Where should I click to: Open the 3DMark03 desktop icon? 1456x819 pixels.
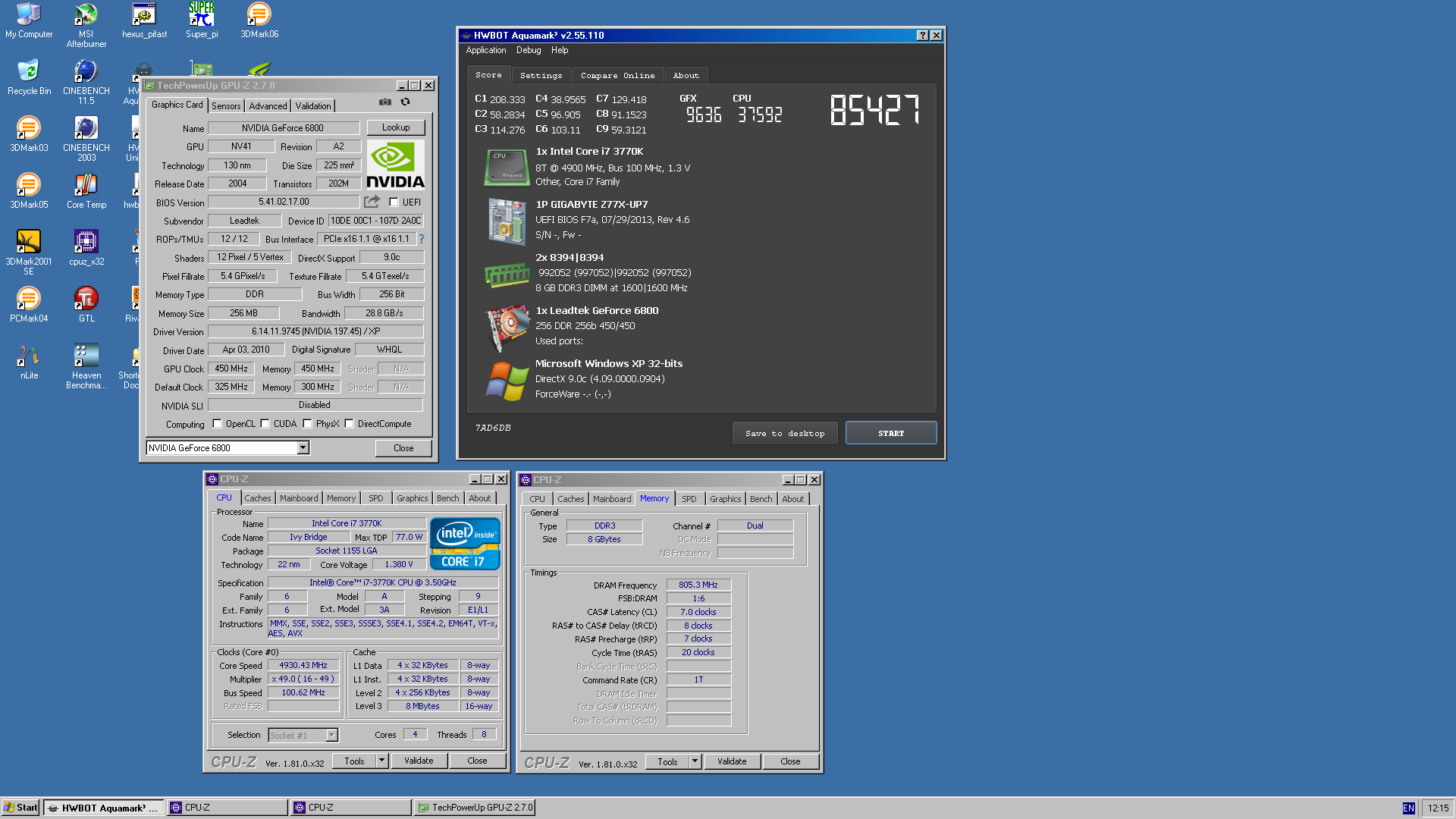pyautogui.click(x=29, y=134)
